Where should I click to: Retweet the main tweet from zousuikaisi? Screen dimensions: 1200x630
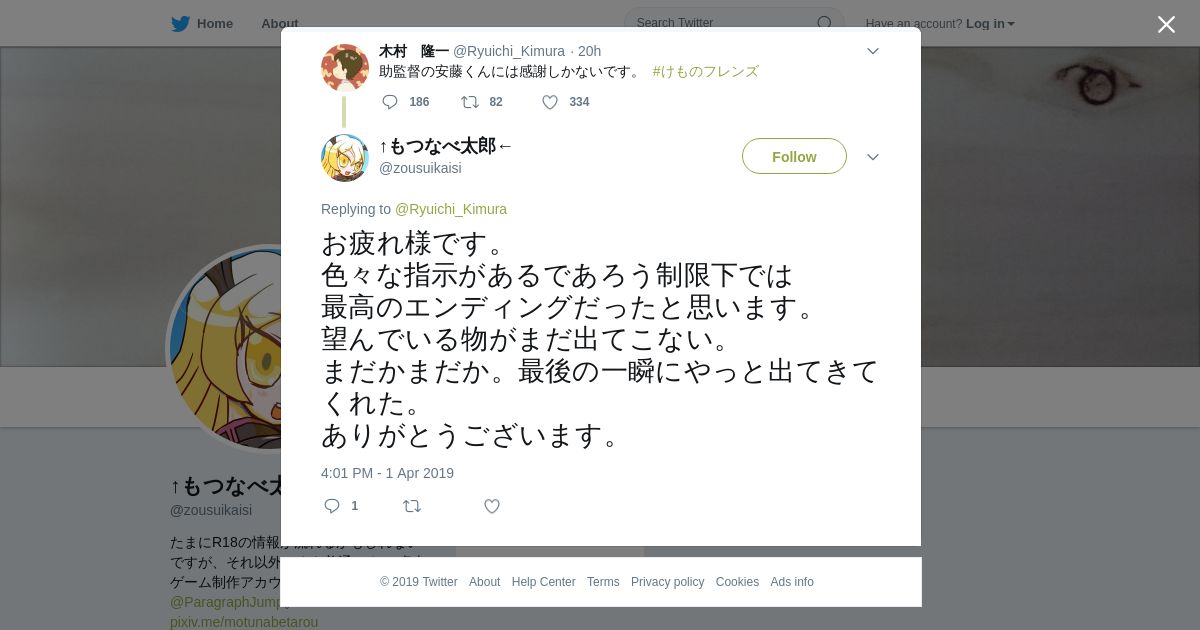click(412, 506)
